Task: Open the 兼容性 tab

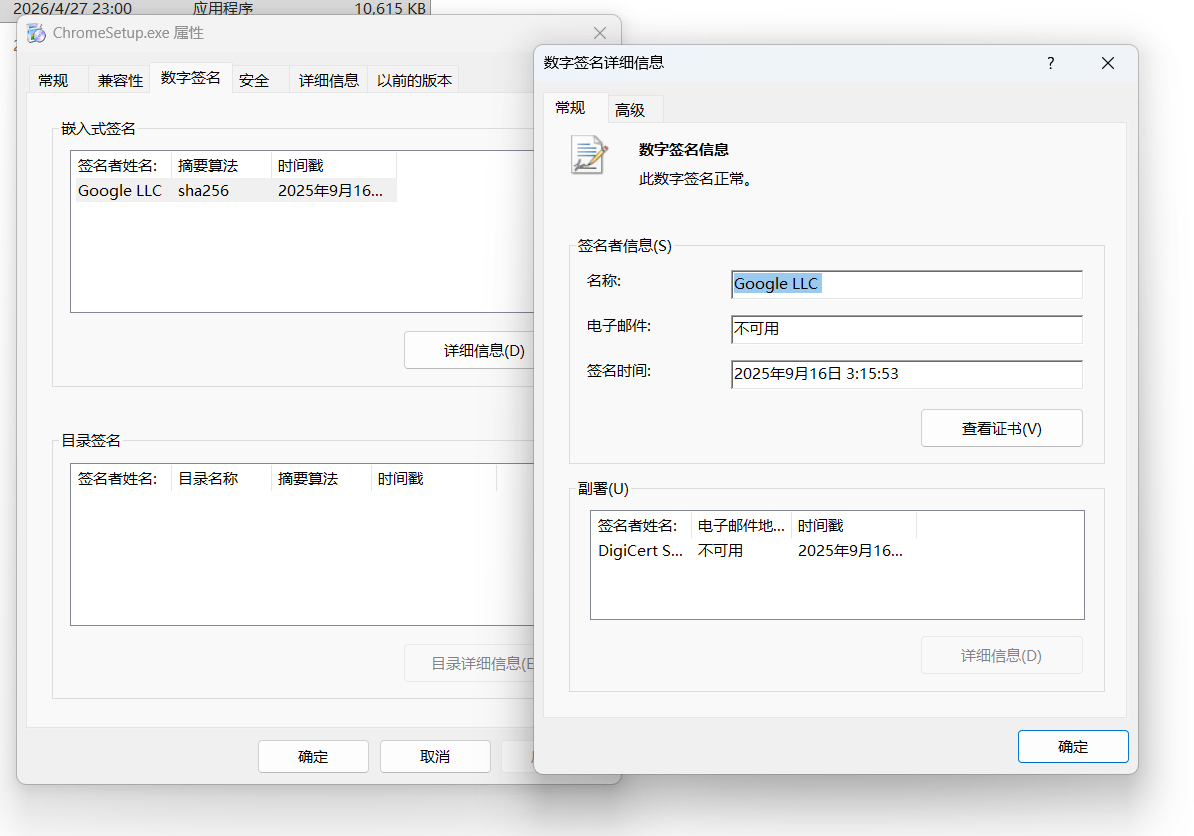Action: 120,80
